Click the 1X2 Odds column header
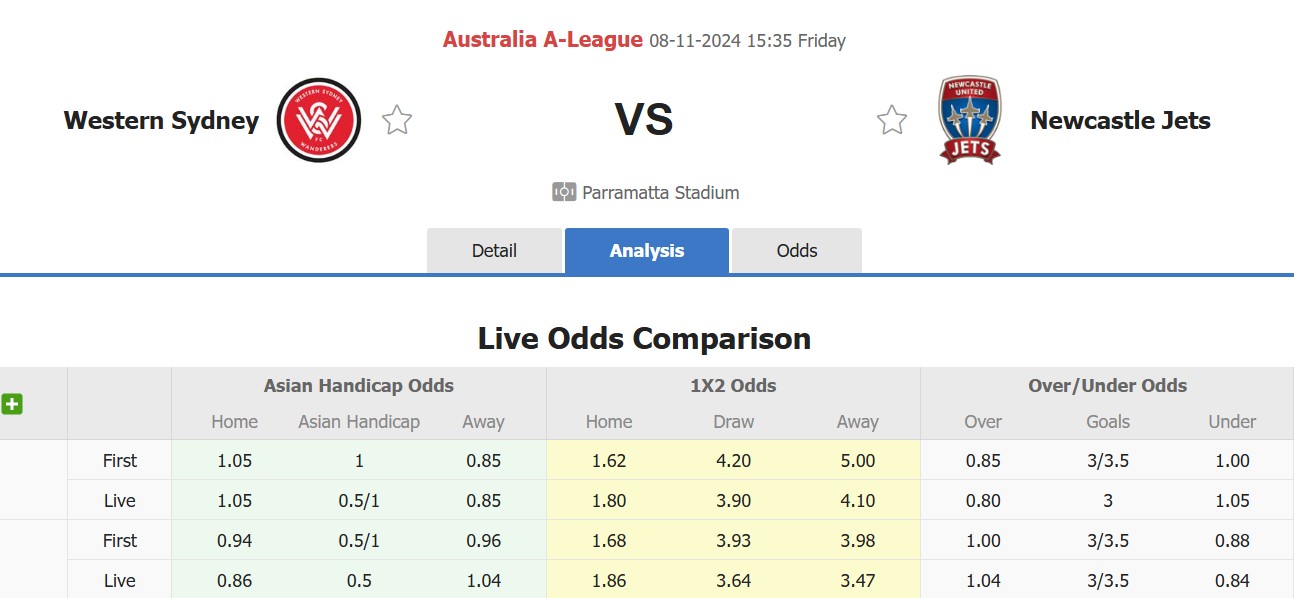The width and height of the screenshot is (1294, 598). (733, 385)
